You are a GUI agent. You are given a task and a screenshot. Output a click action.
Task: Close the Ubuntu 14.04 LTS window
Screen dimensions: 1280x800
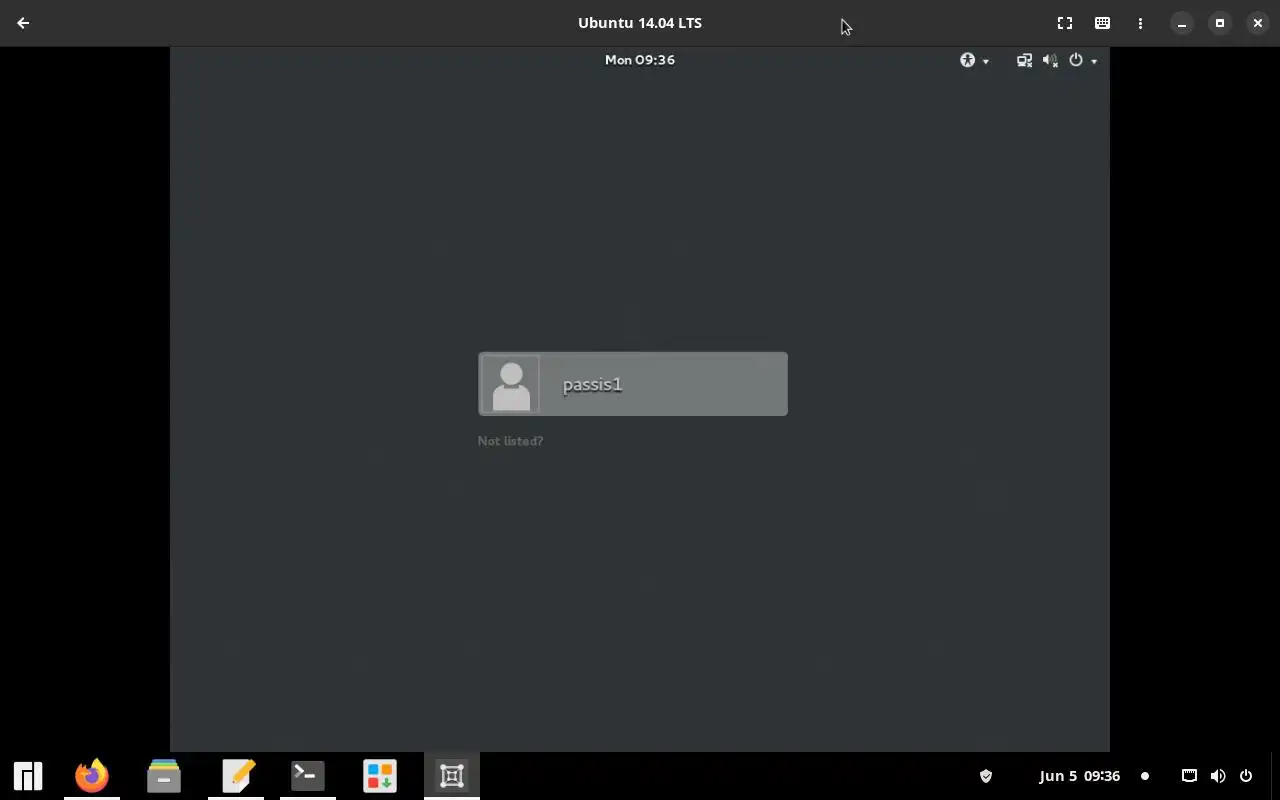(1258, 23)
